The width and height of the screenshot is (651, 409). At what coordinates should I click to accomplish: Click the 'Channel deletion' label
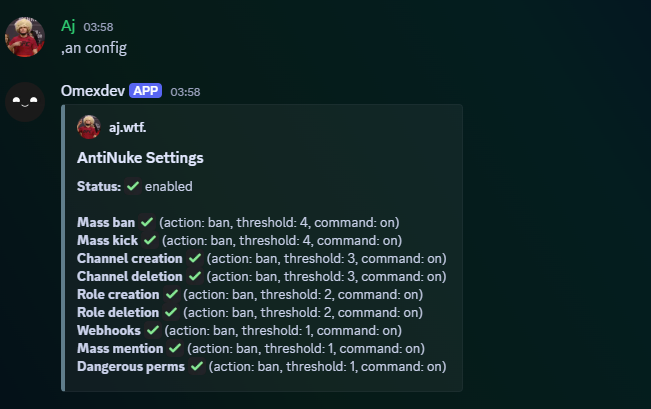[130, 276]
